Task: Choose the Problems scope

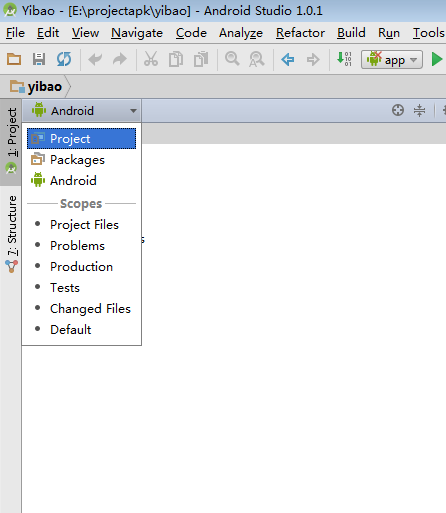Action: click(82, 246)
